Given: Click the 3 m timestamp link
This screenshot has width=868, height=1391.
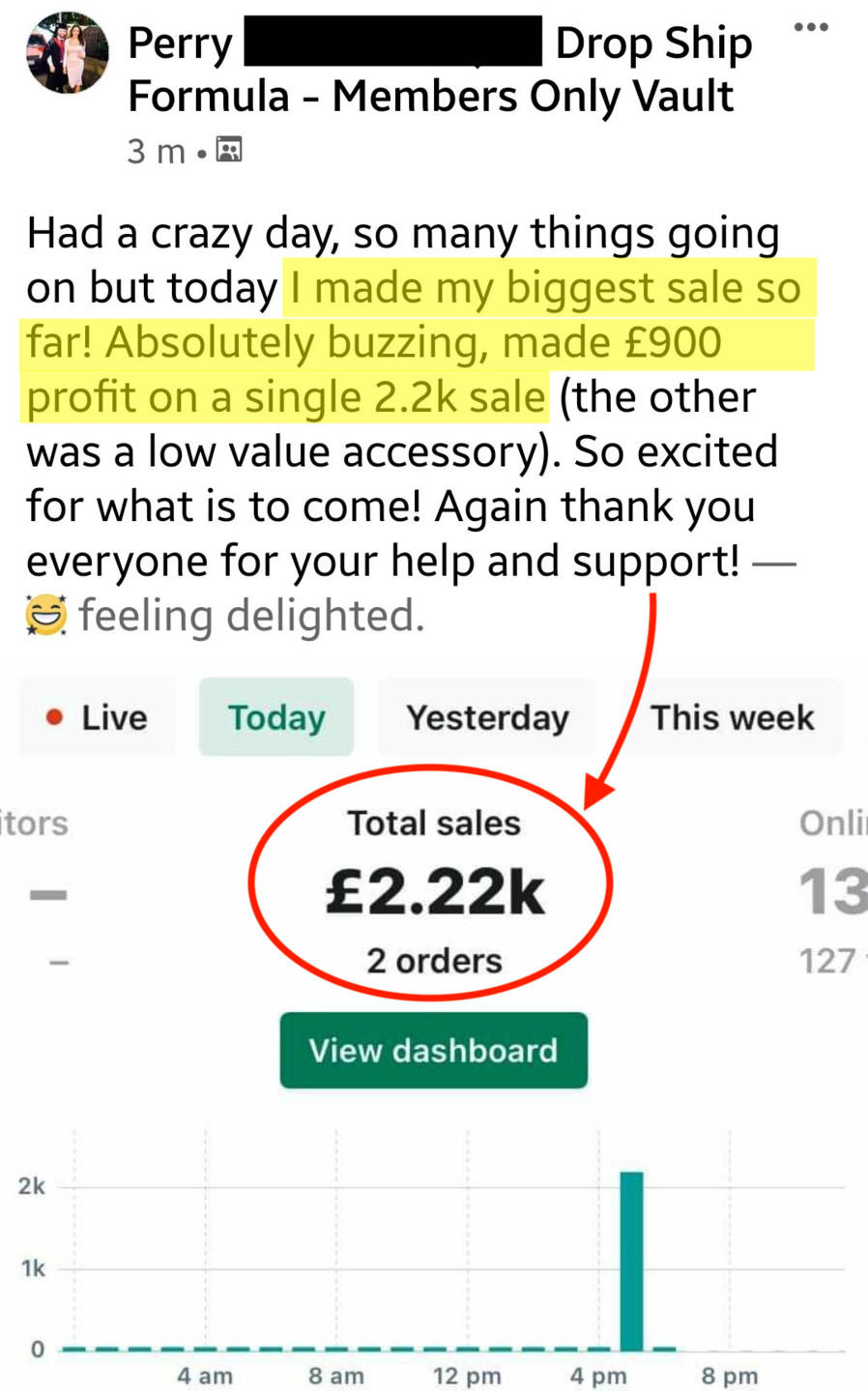Looking at the screenshot, I should coord(155,151).
